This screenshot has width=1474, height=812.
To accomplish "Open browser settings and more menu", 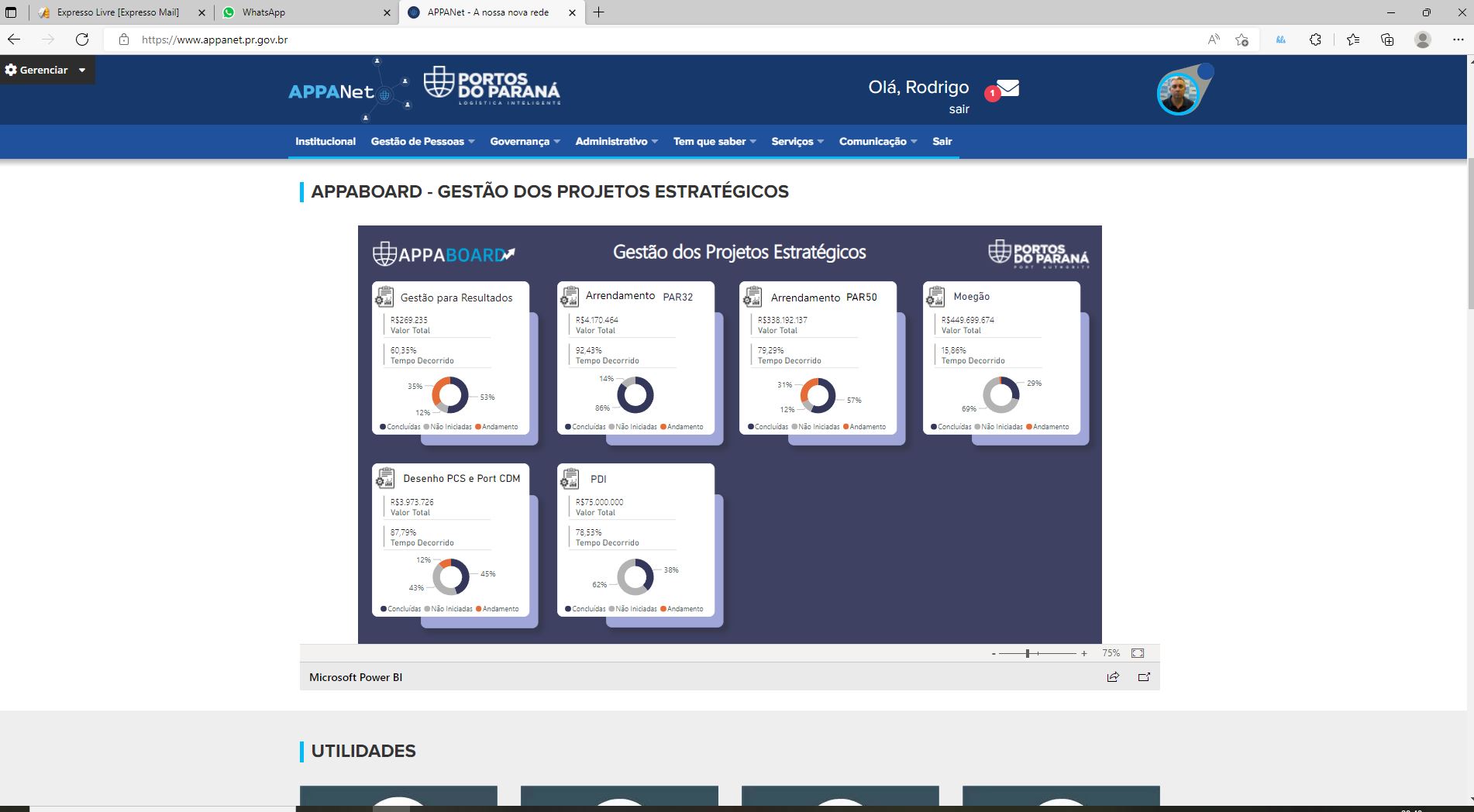I will [x=1458, y=40].
